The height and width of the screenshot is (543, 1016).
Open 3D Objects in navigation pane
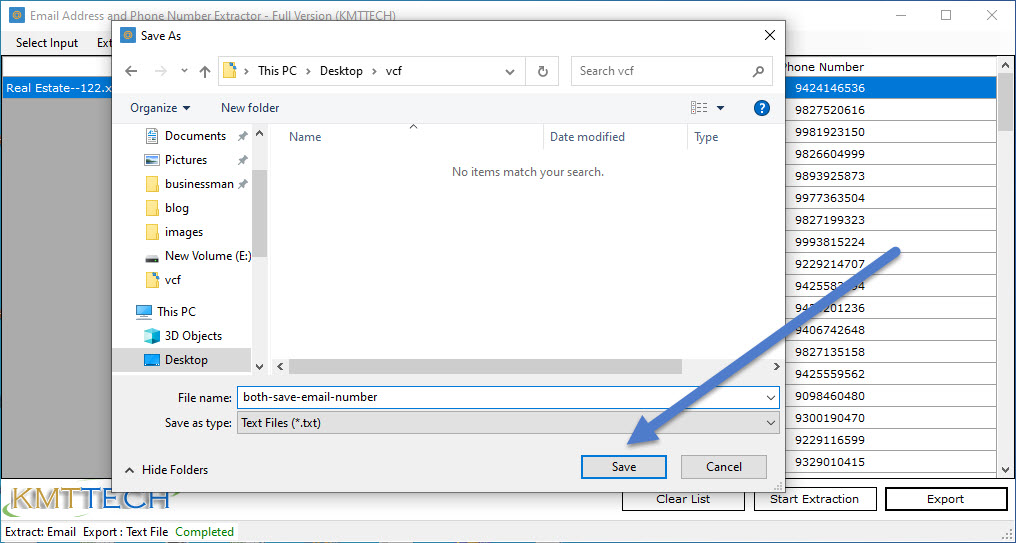(192, 336)
